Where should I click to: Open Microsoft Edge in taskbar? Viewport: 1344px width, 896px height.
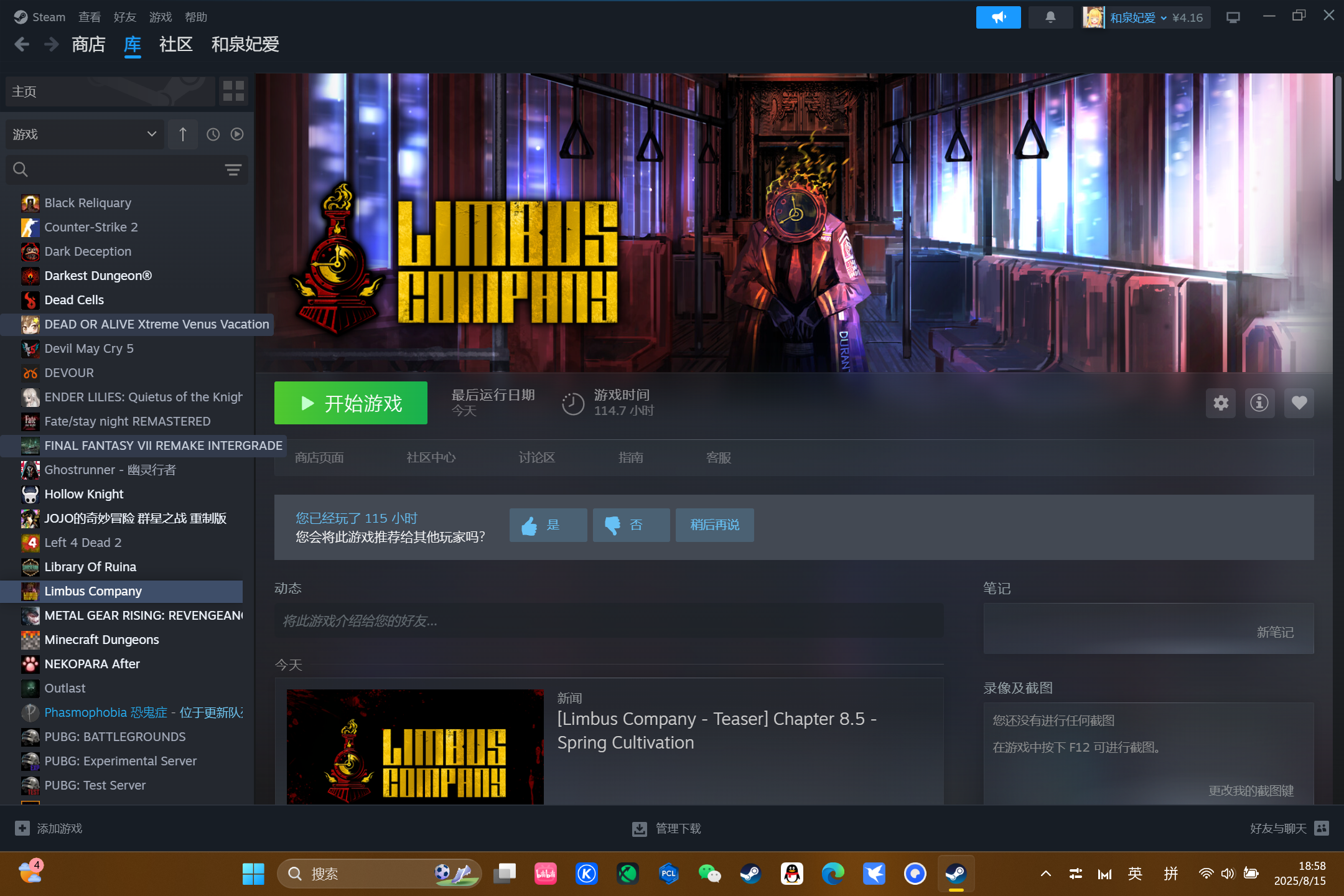point(833,874)
